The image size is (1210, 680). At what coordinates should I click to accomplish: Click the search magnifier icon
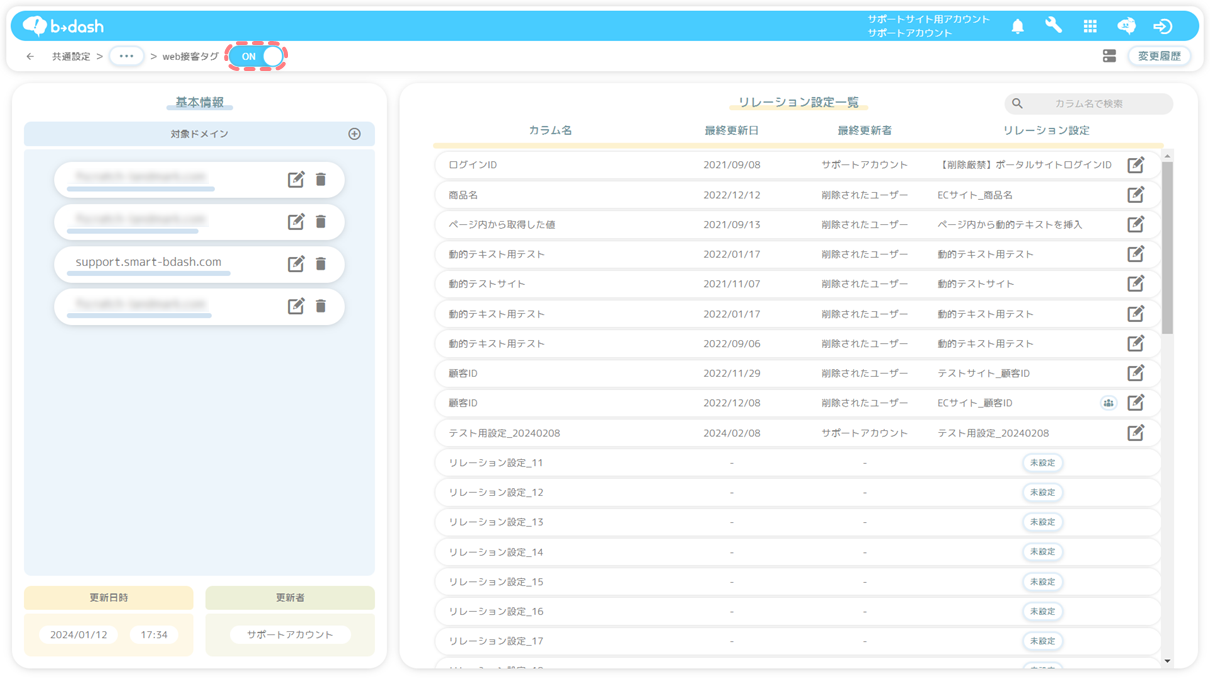[x=1018, y=104]
